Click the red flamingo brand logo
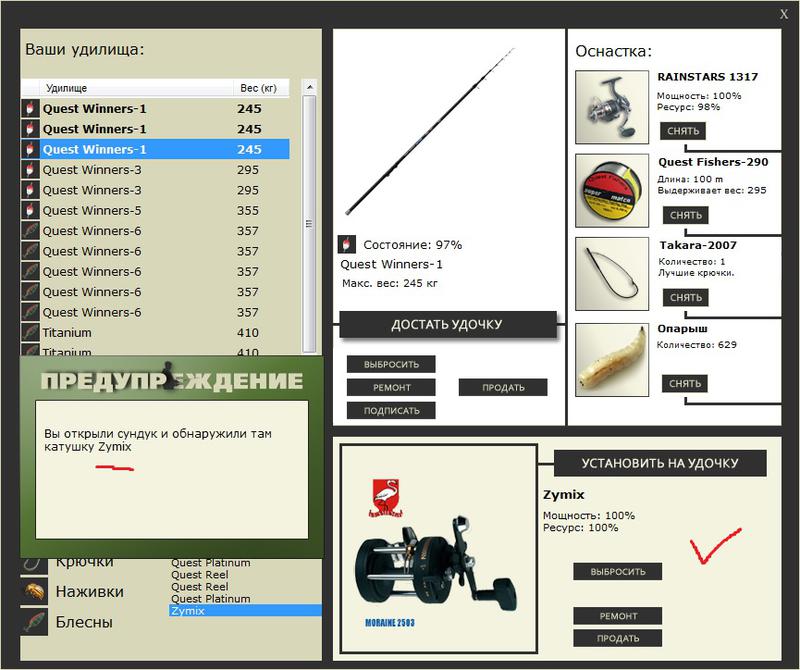 coord(386,498)
